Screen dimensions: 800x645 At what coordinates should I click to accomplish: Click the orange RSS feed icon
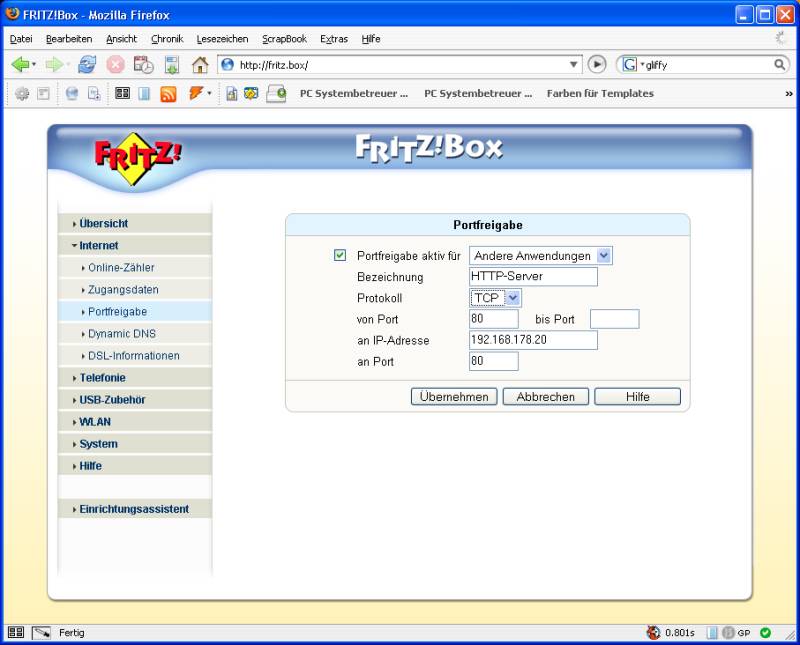(168, 94)
